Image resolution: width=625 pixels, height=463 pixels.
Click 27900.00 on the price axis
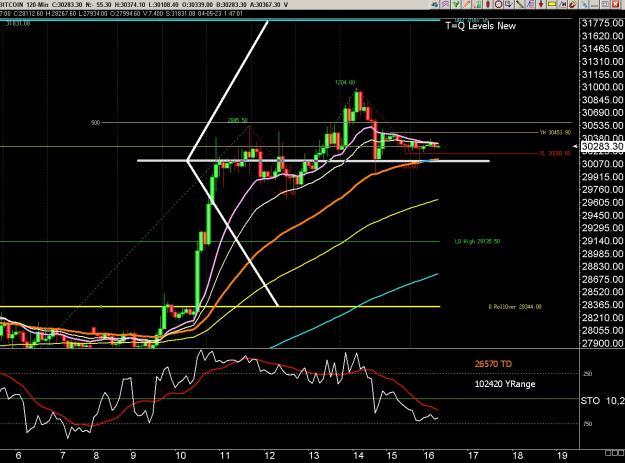pyautogui.click(x=602, y=343)
